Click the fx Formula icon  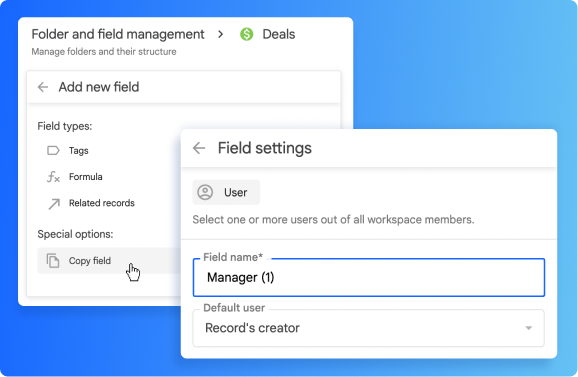coord(53,177)
